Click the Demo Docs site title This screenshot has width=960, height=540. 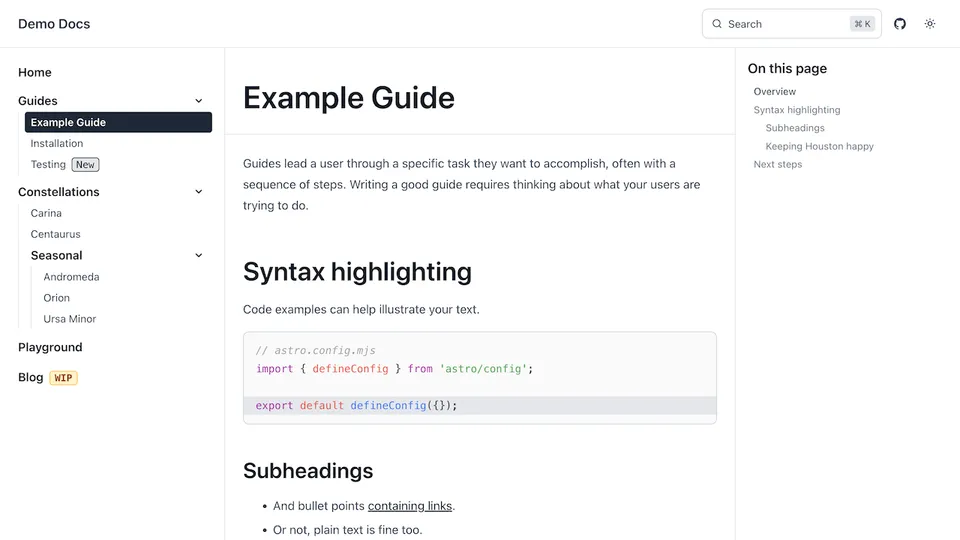tap(54, 24)
